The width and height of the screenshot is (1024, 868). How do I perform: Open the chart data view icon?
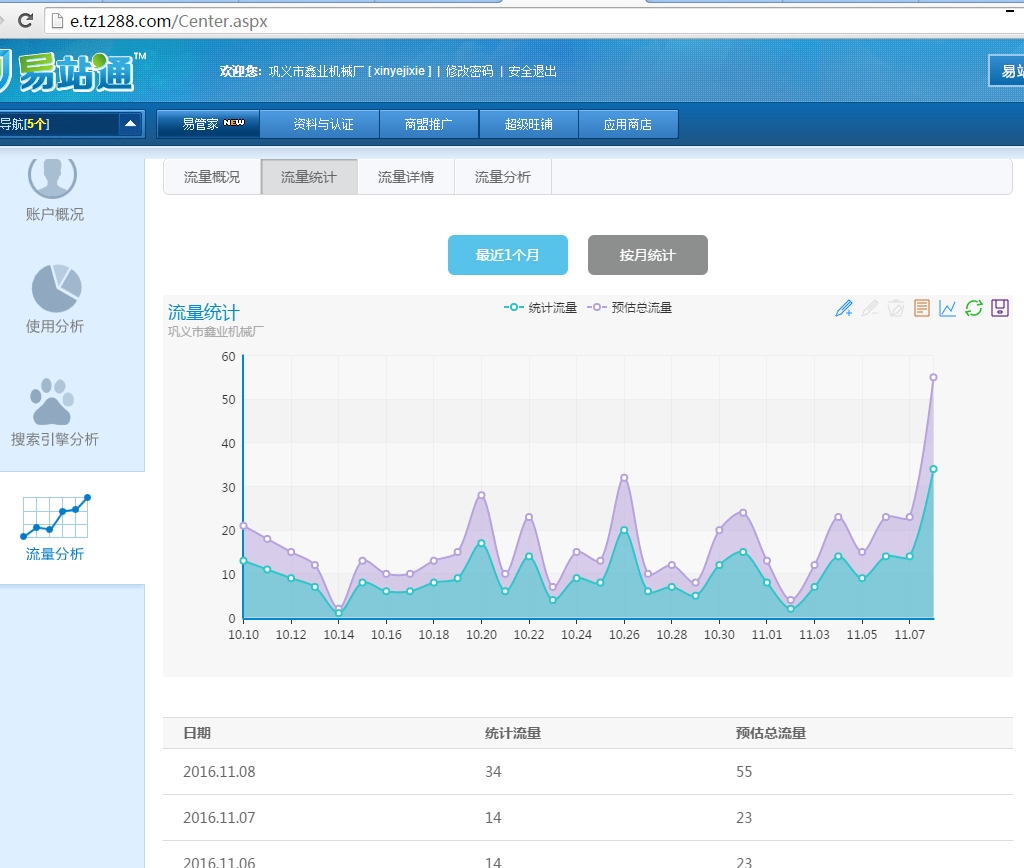coord(922,308)
